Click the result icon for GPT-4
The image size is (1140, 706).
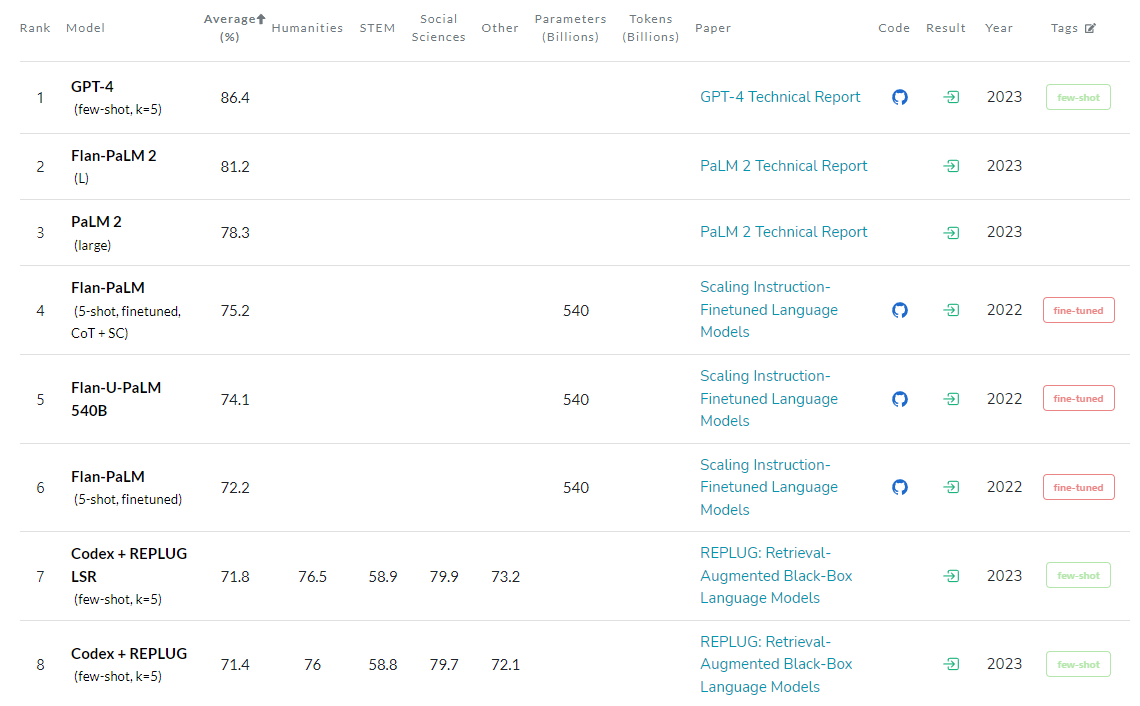[x=951, y=97]
